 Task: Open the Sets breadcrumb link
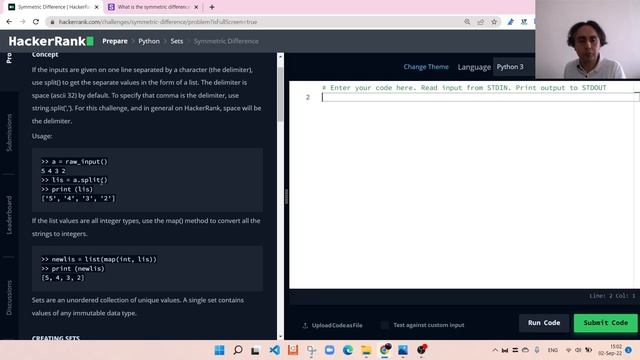click(x=177, y=41)
